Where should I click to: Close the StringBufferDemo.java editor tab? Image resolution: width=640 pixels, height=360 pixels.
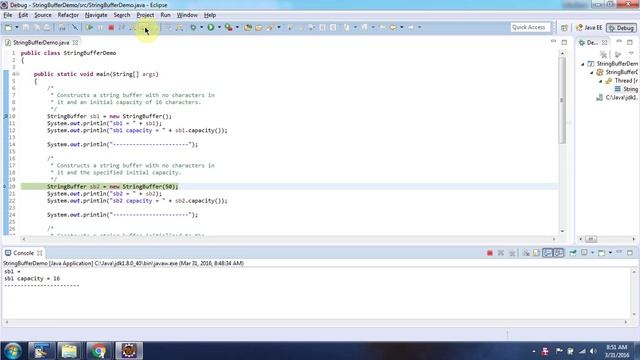tap(76, 42)
